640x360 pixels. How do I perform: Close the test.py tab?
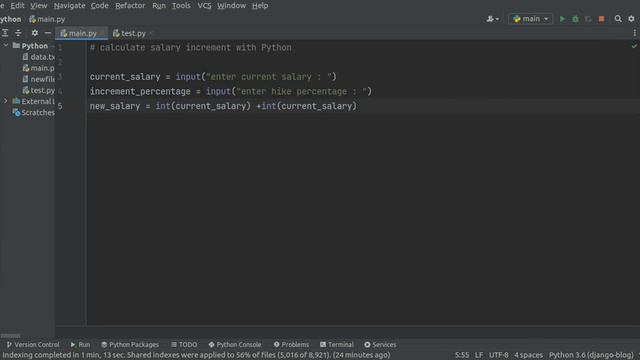(151, 33)
